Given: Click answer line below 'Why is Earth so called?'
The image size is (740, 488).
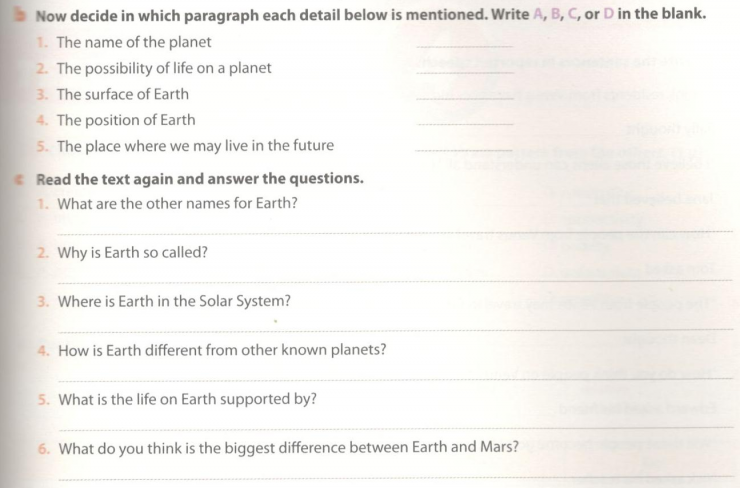Looking at the screenshot, I should pyautogui.click(x=395, y=282).
